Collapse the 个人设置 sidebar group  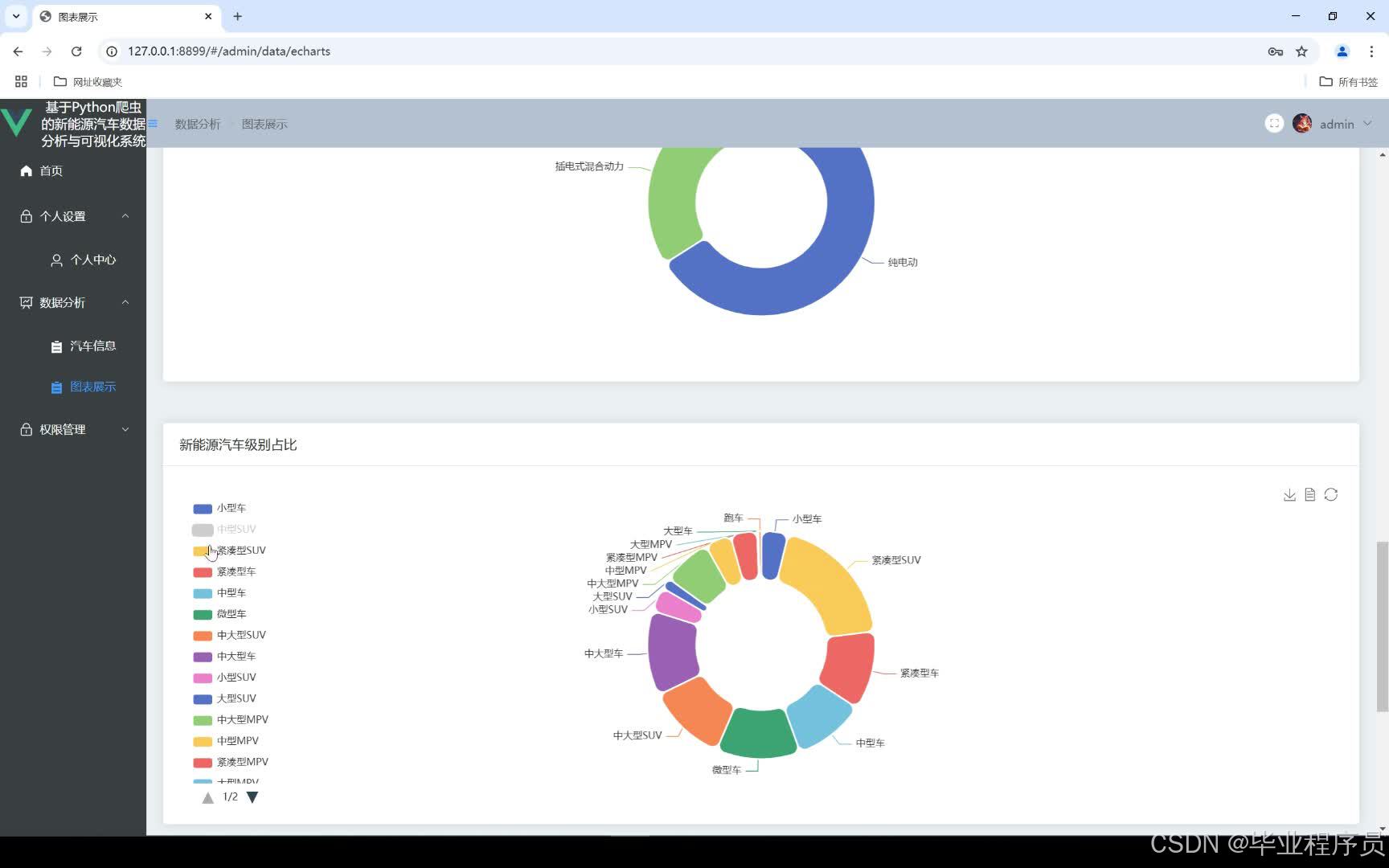click(73, 216)
